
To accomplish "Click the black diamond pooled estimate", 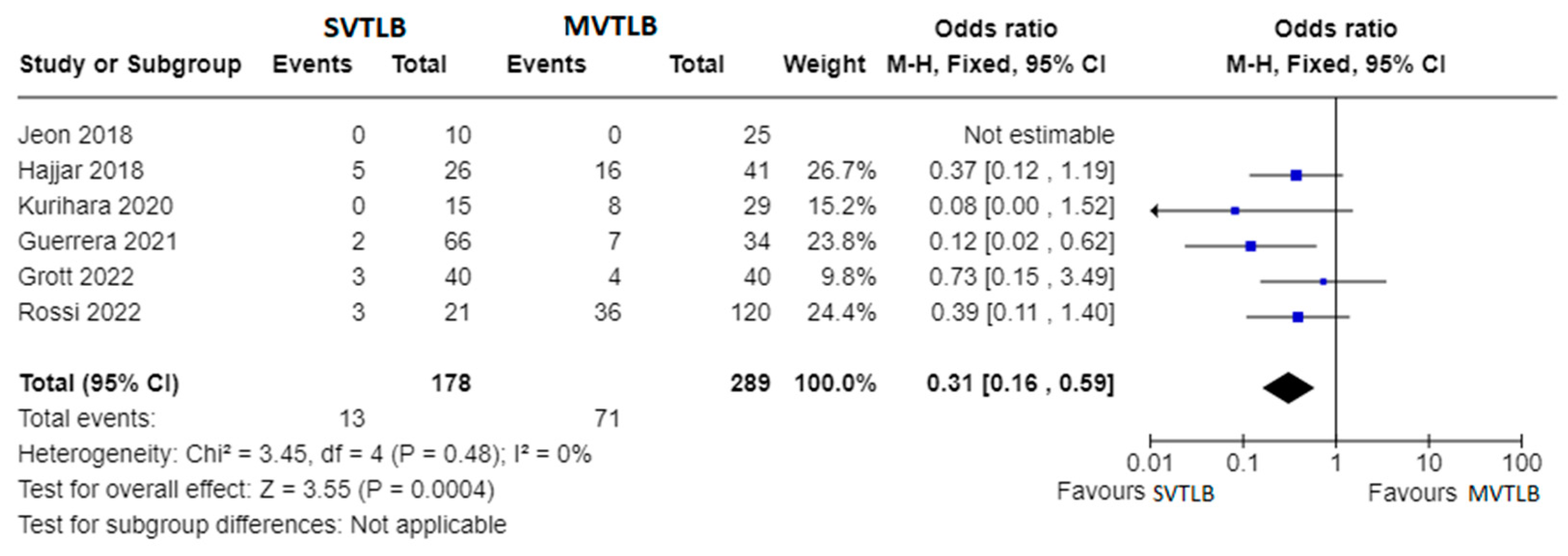I will point(1288,387).
